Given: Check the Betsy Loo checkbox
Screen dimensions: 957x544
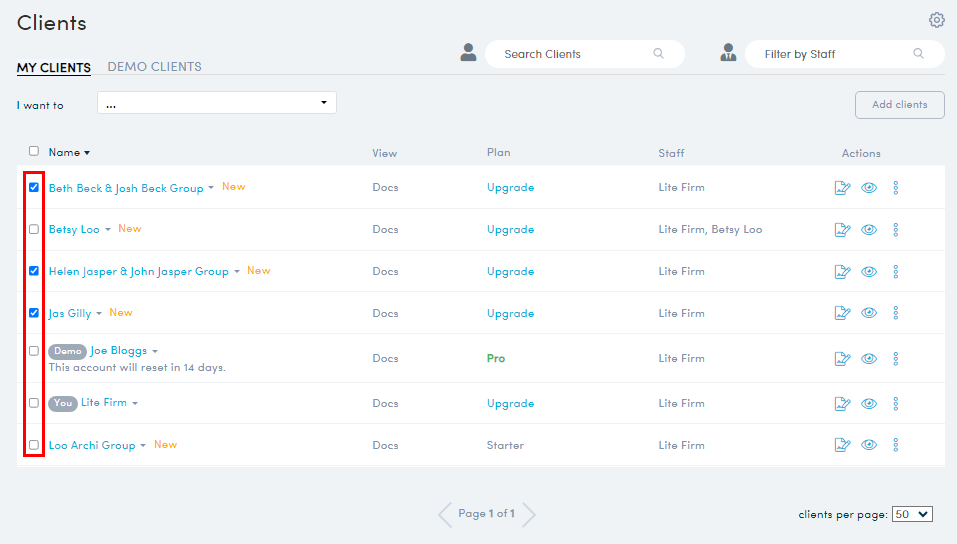Looking at the screenshot, I should 34,229.
